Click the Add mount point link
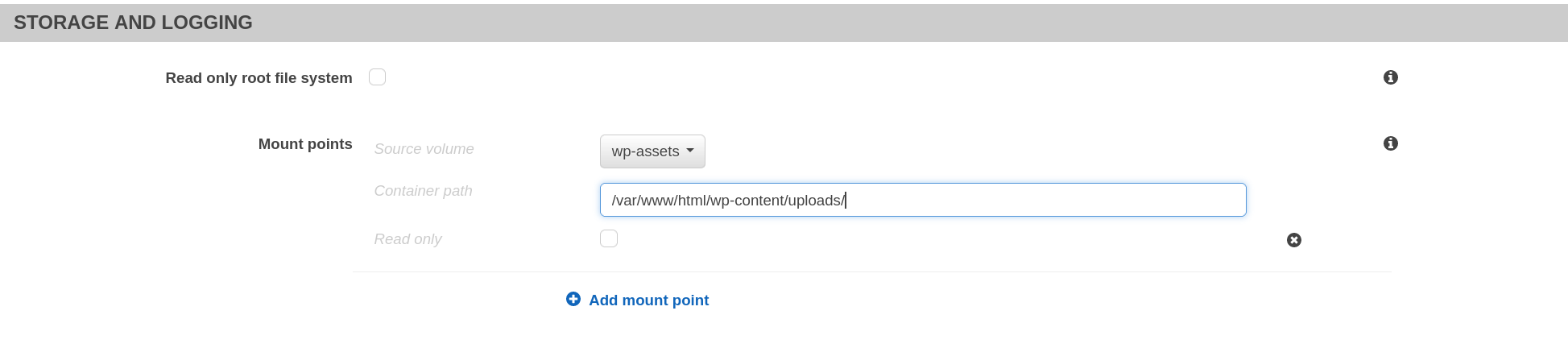 tap(648, 300)
